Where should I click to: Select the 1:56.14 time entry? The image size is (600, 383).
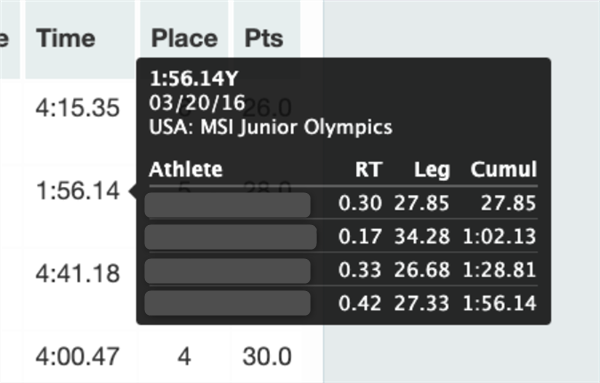click(78, 191)
